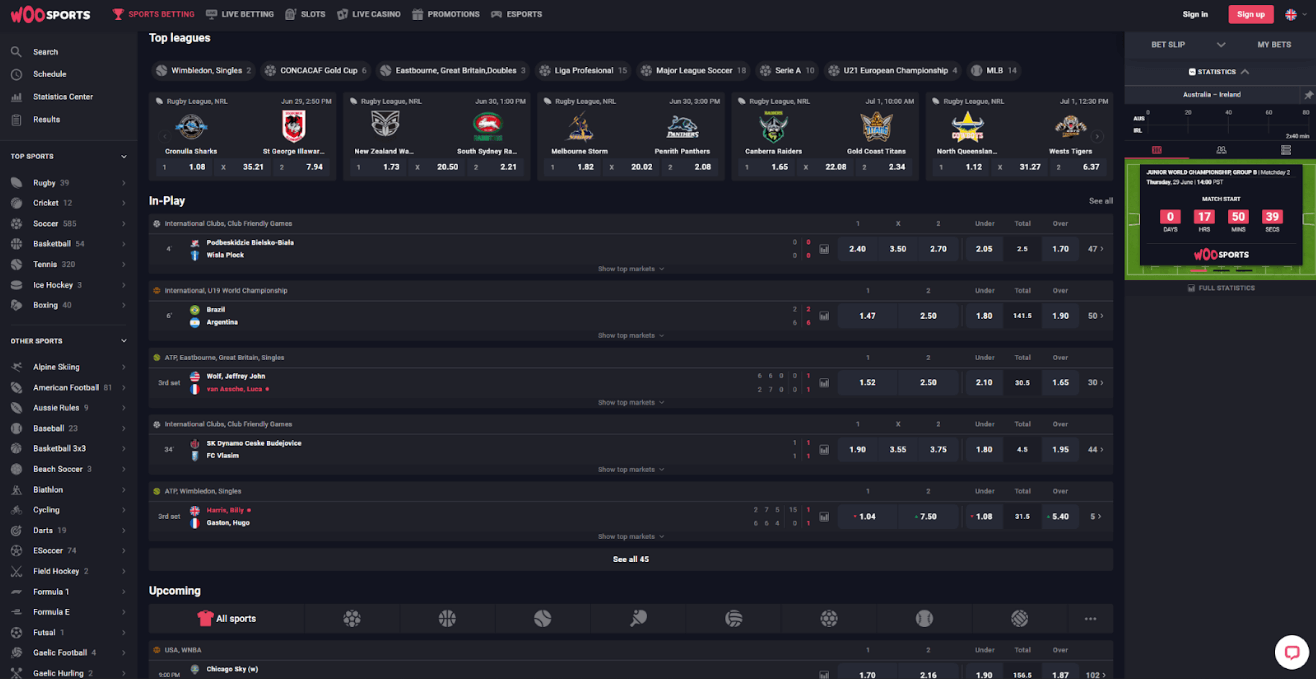Open Sports Betting in top navigation
This screenshot has height=679, width=1316.
[x=154, y=14]
